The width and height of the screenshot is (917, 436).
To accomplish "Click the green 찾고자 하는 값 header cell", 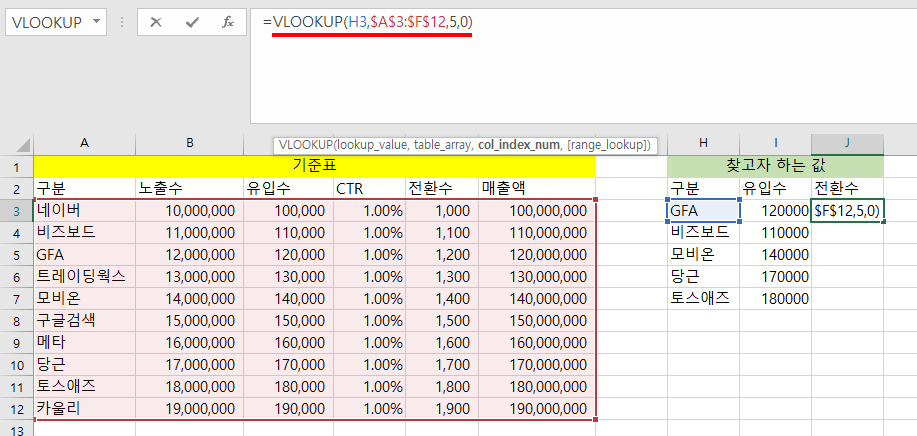I will [775, 166].
